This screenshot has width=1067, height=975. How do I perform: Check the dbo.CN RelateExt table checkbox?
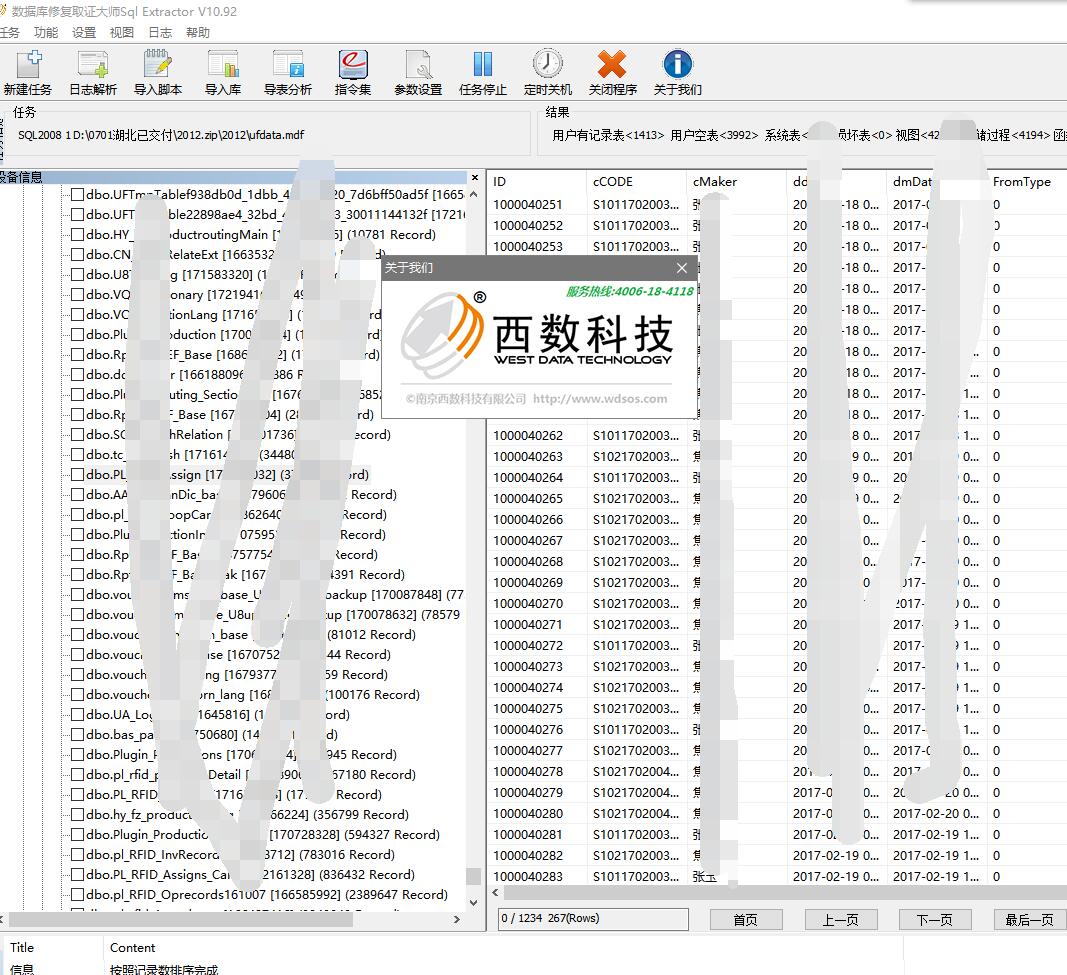[78, 254]
